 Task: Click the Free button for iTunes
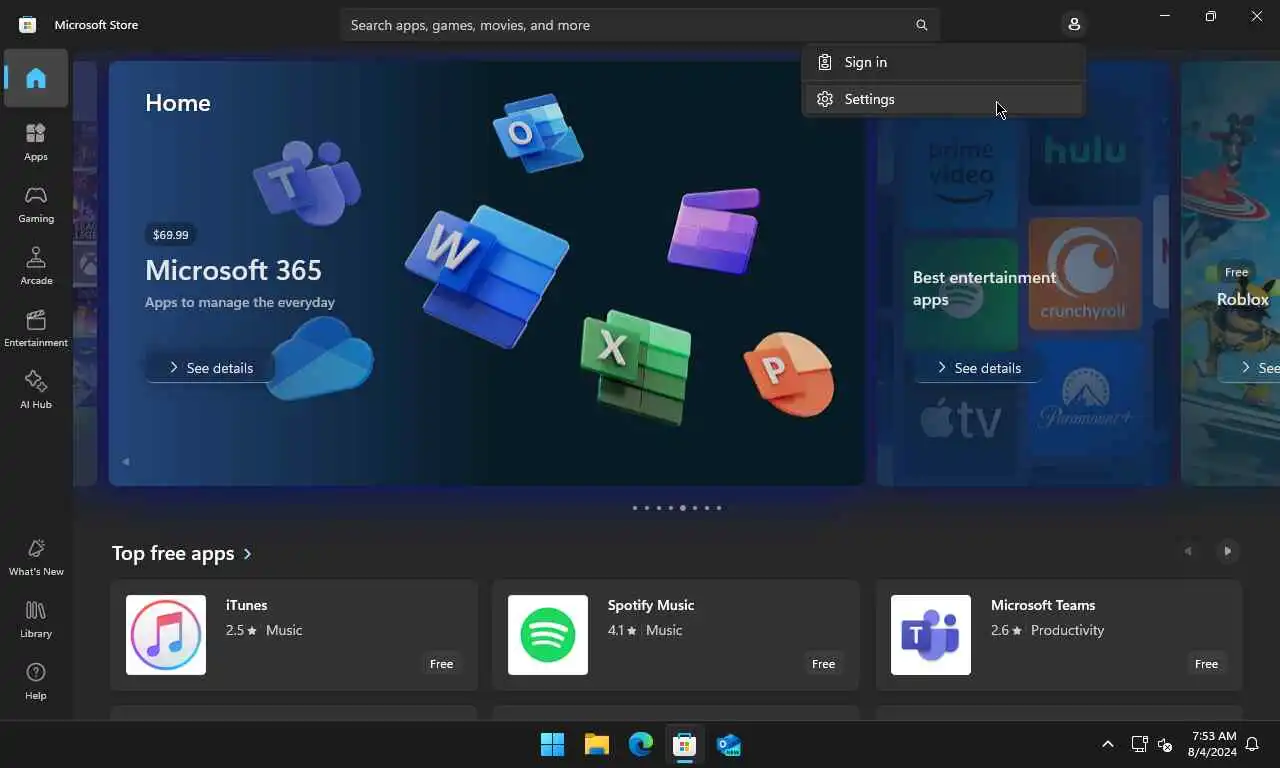click(x=441, y=664)
